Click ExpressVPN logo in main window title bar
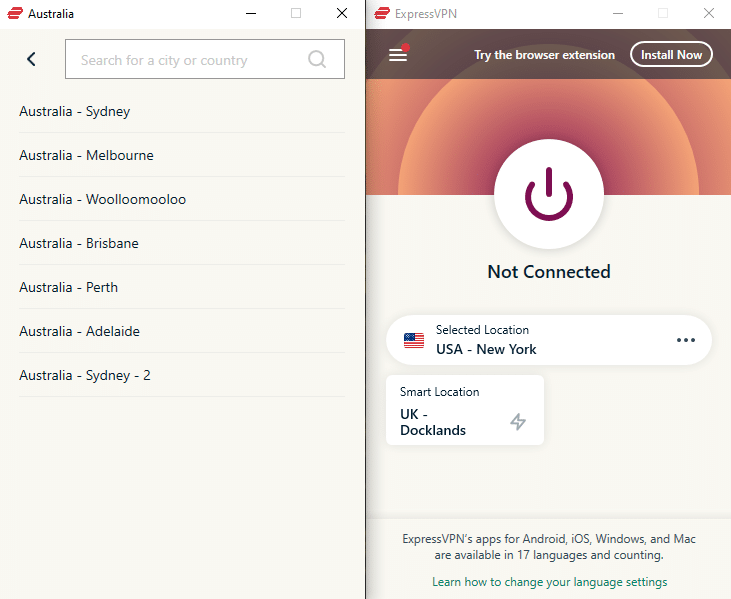 click(x=382, y=14)
